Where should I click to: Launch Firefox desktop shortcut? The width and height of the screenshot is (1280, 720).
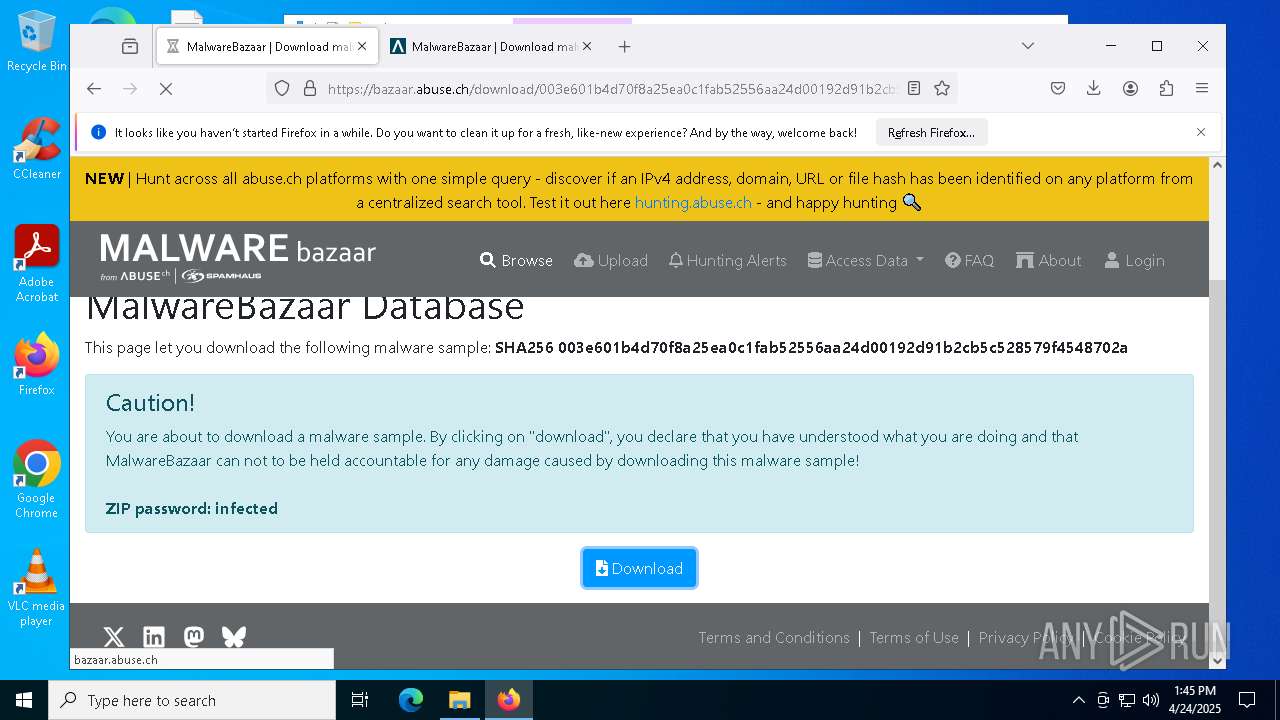point(36,364)
